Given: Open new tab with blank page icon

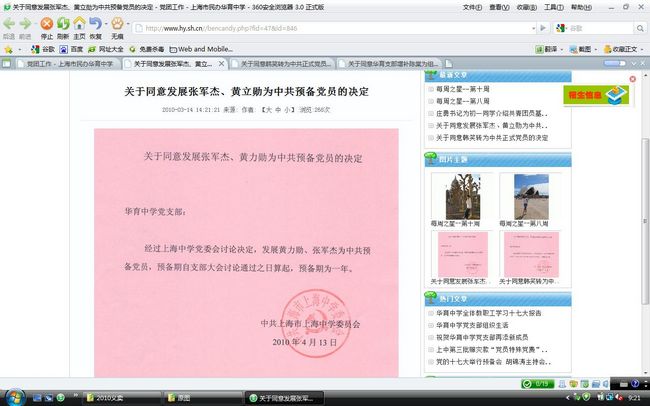Looking at the screenshot, I should tap(448, 64).
